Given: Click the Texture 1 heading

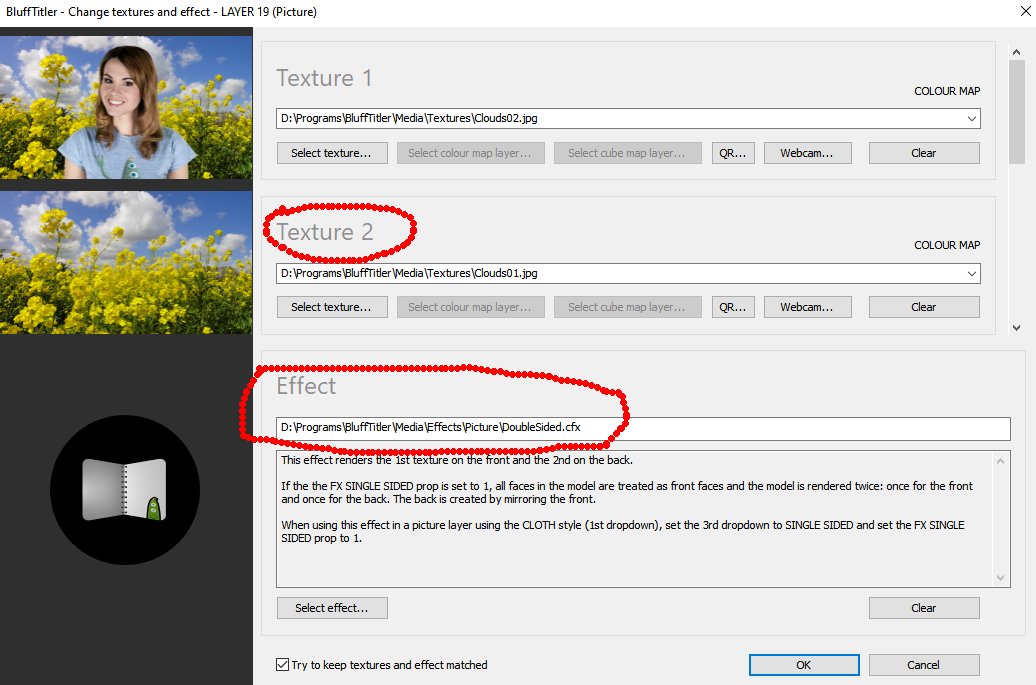Looking at the screenshot, I should click(x=324, y=78).
